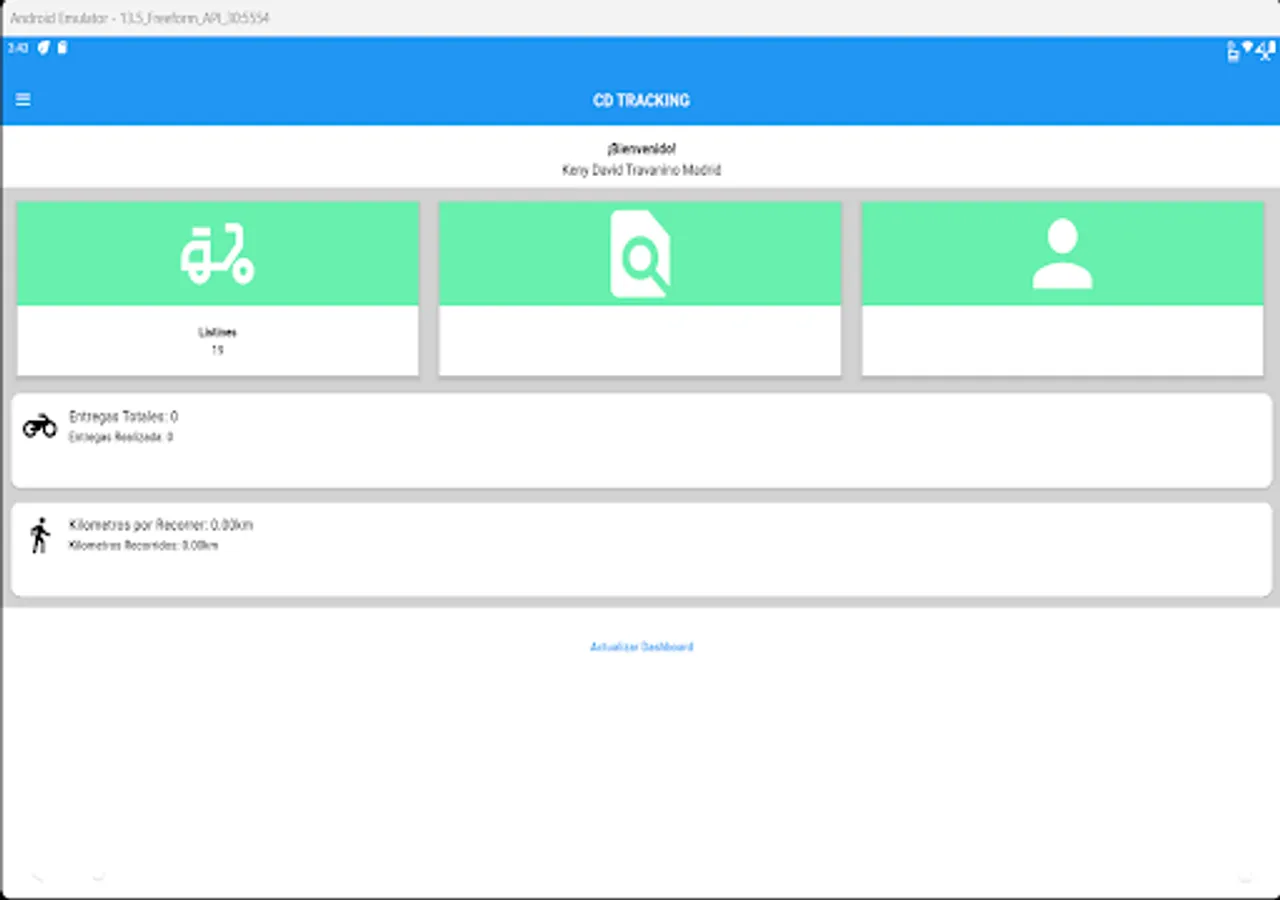Select the CD TRACKING title bar

pos(640,100)
